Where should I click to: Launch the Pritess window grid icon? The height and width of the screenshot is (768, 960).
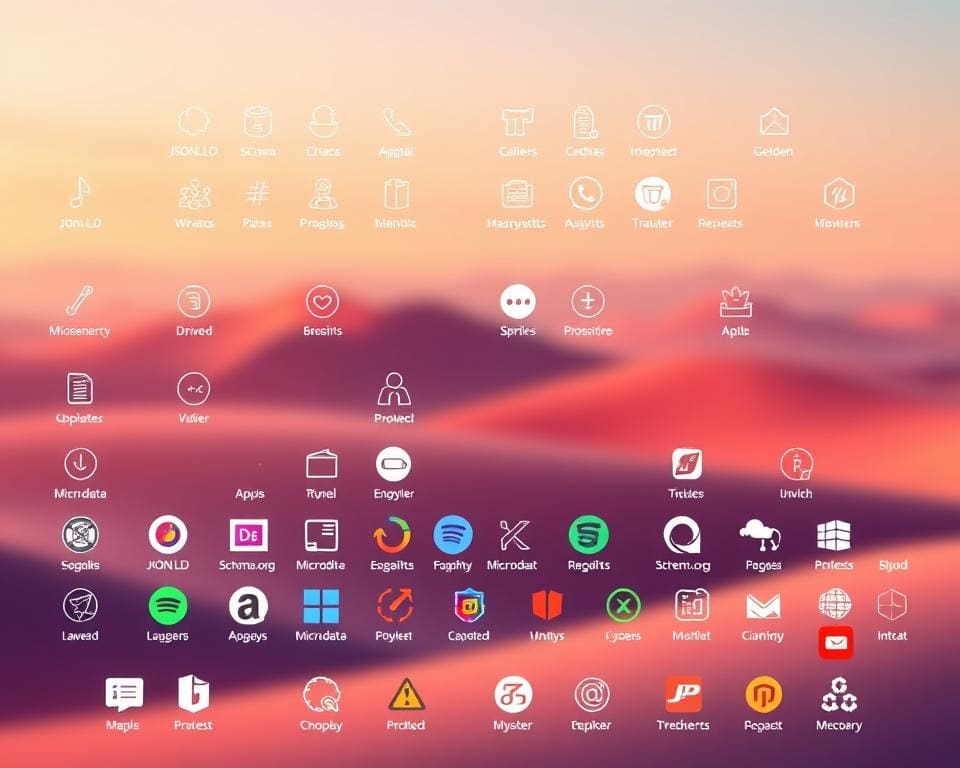834,535
